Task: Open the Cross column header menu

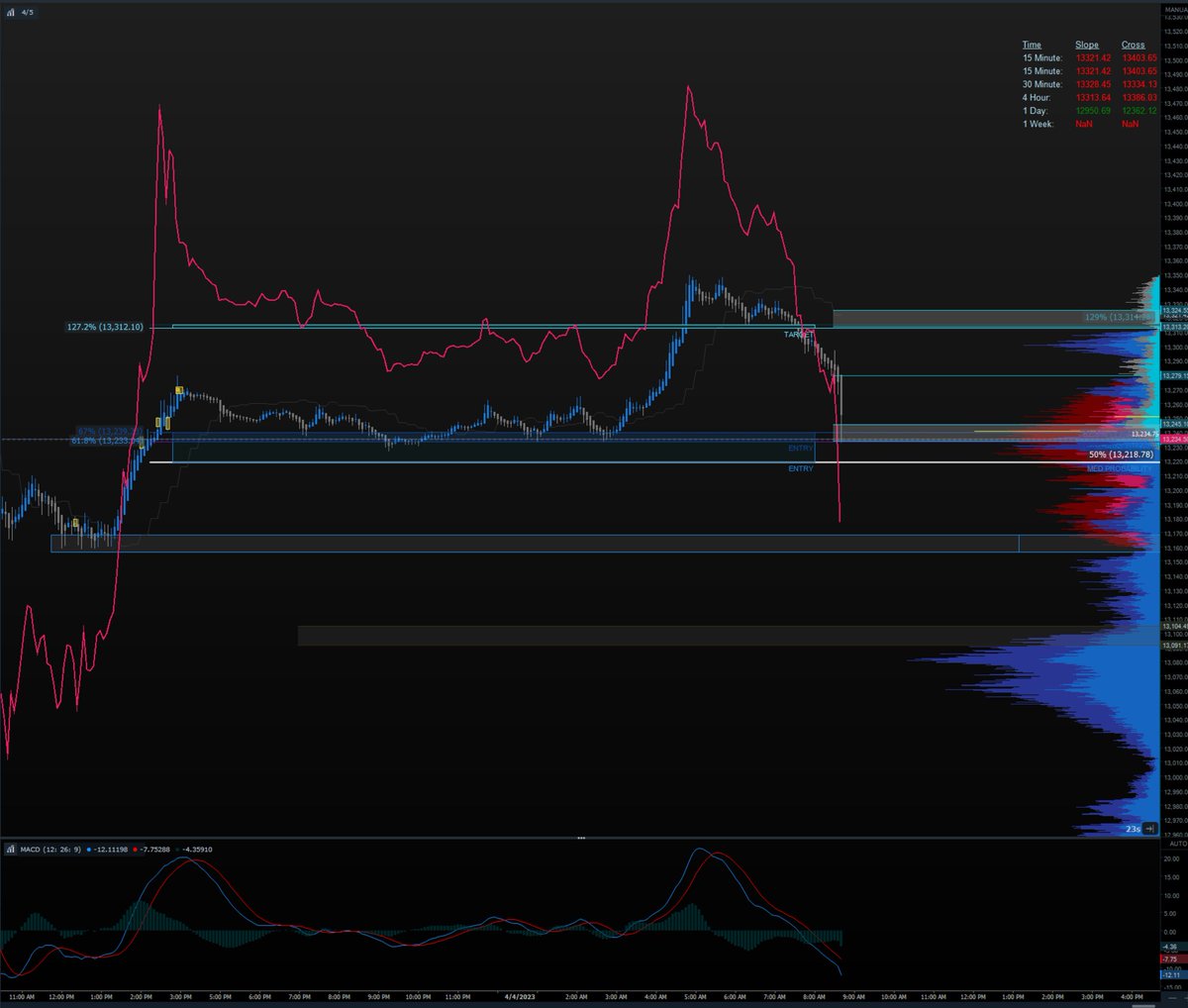Action: (1133, 44)
